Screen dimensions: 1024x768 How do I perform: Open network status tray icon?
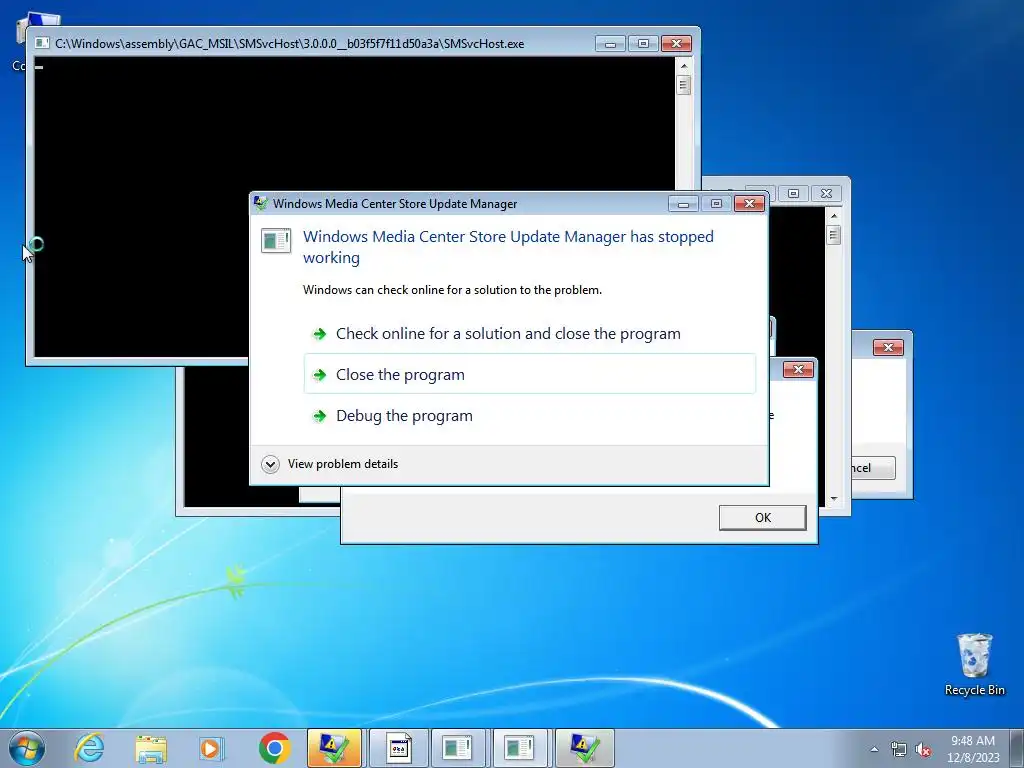point(899,749)
